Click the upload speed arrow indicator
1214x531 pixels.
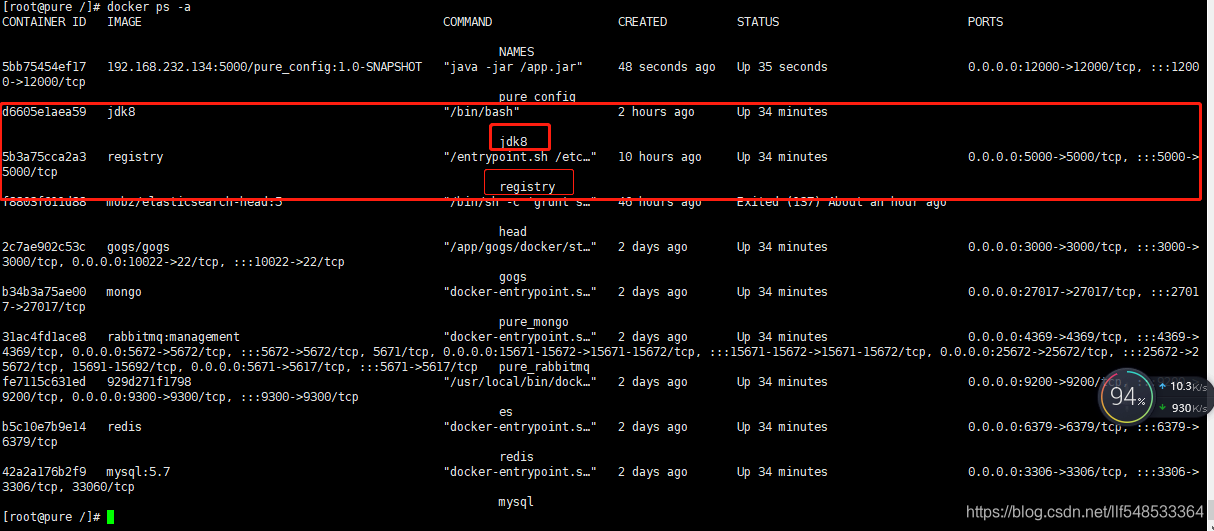[x=1163, y=387]
